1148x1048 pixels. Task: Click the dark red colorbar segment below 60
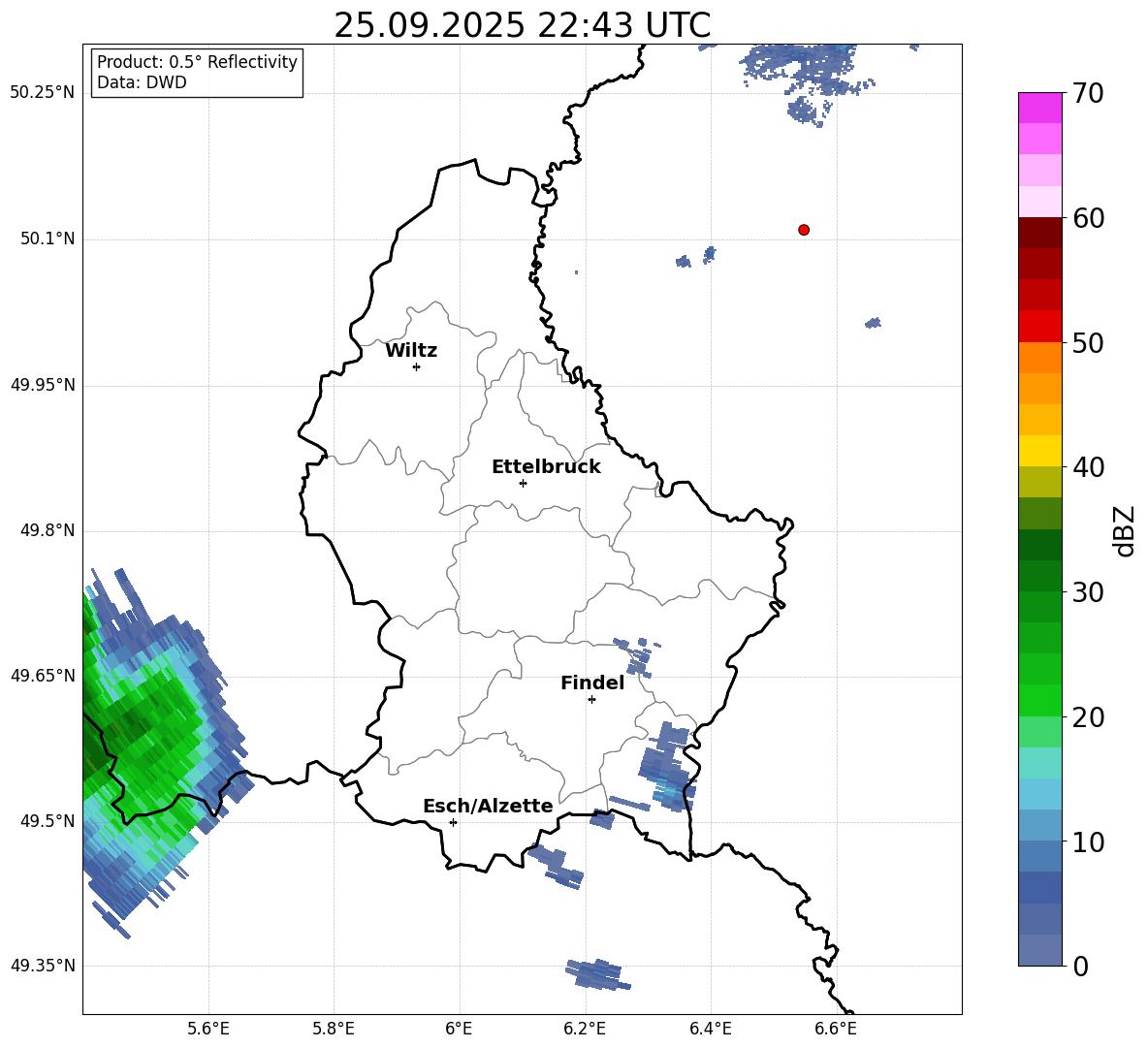pyautogui.click(x=1040, y=233)
